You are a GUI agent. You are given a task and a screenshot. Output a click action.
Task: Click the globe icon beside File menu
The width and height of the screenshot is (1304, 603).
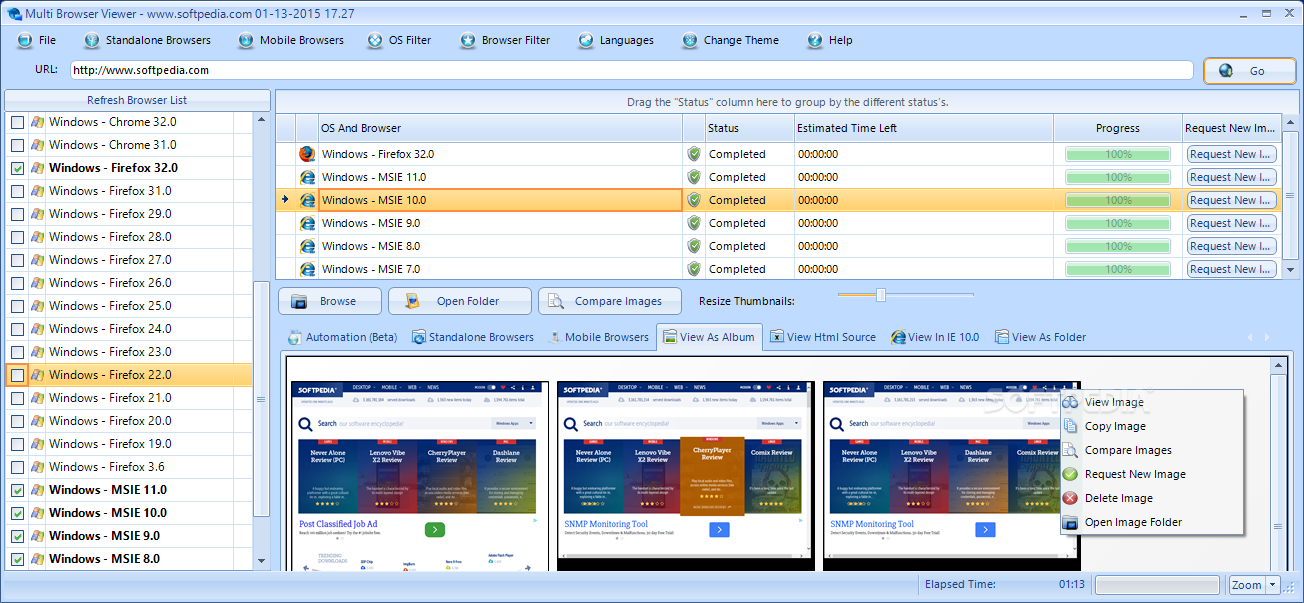click(25, 41)
